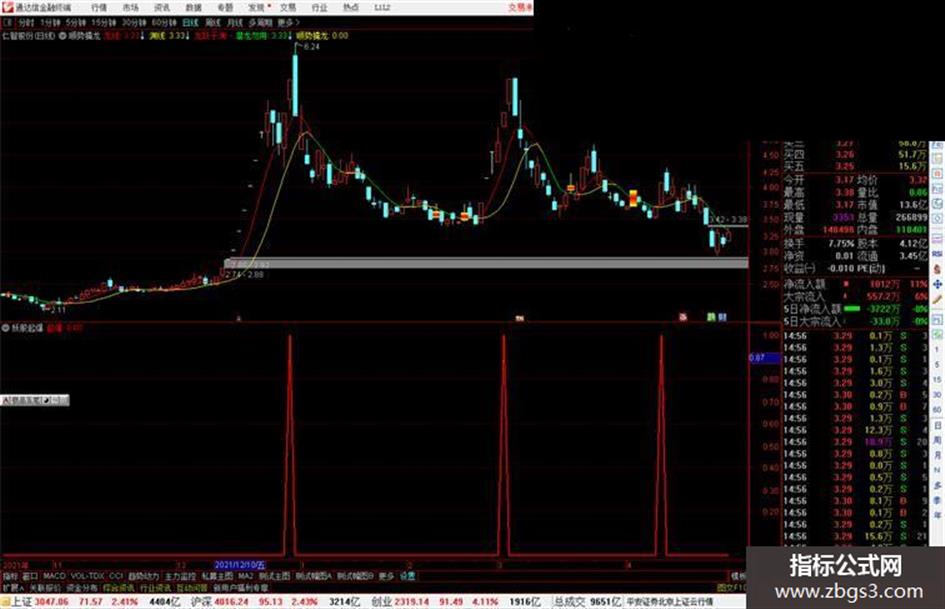Click the 顺势擒龙 indicator settings circle icon
The width and height of the screenshot is (945, 609).
click(x=62, y=36)
